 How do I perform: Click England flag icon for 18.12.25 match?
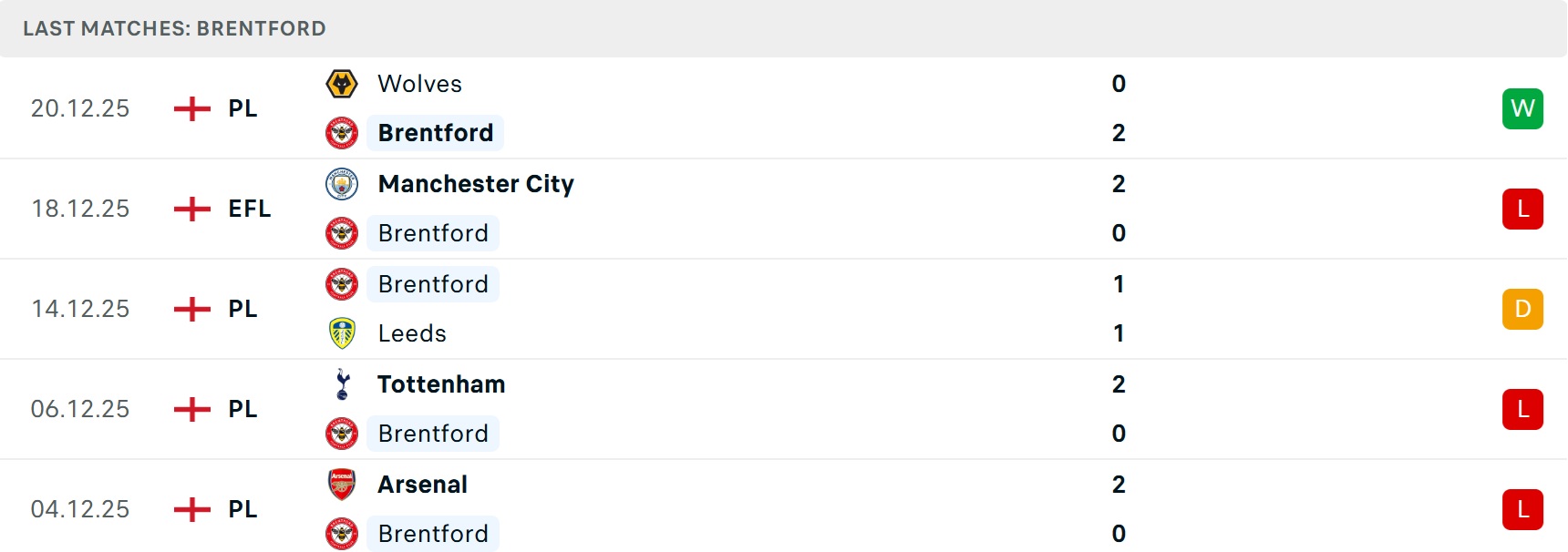tap(192, 209)
